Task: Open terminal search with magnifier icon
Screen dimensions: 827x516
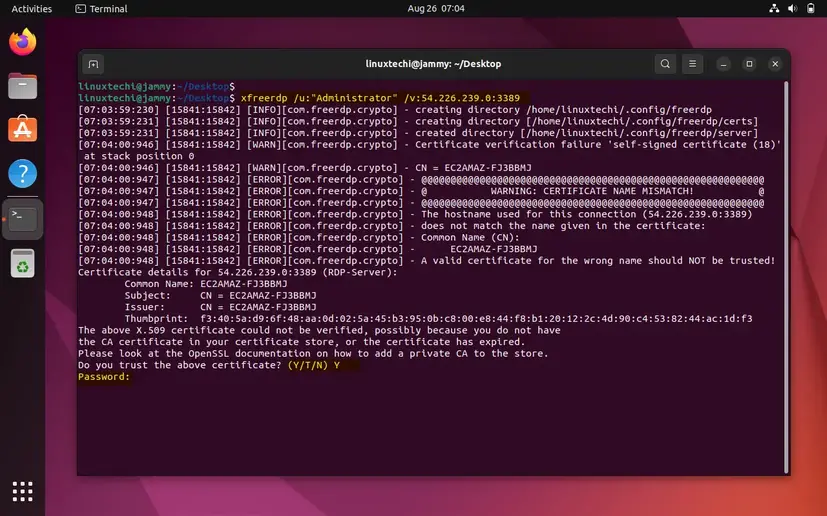Action: (665, 64)
